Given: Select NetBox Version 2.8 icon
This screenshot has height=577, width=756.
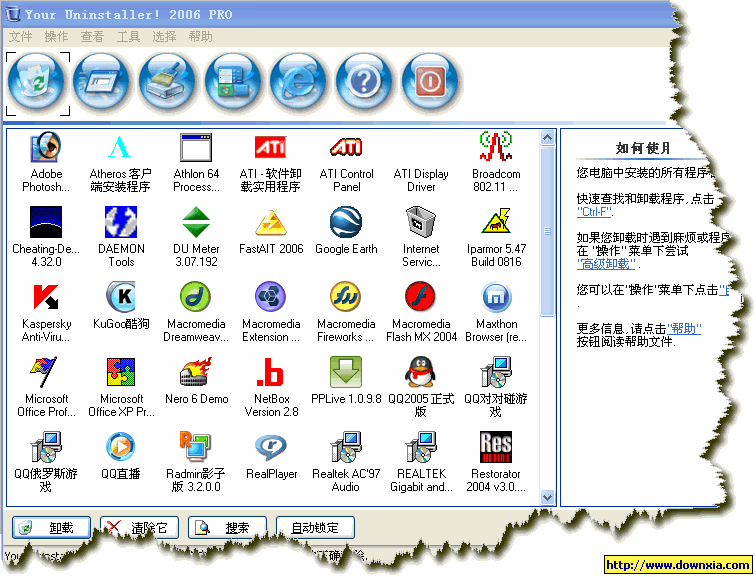Looking at the screenshot, I should 270,373.
